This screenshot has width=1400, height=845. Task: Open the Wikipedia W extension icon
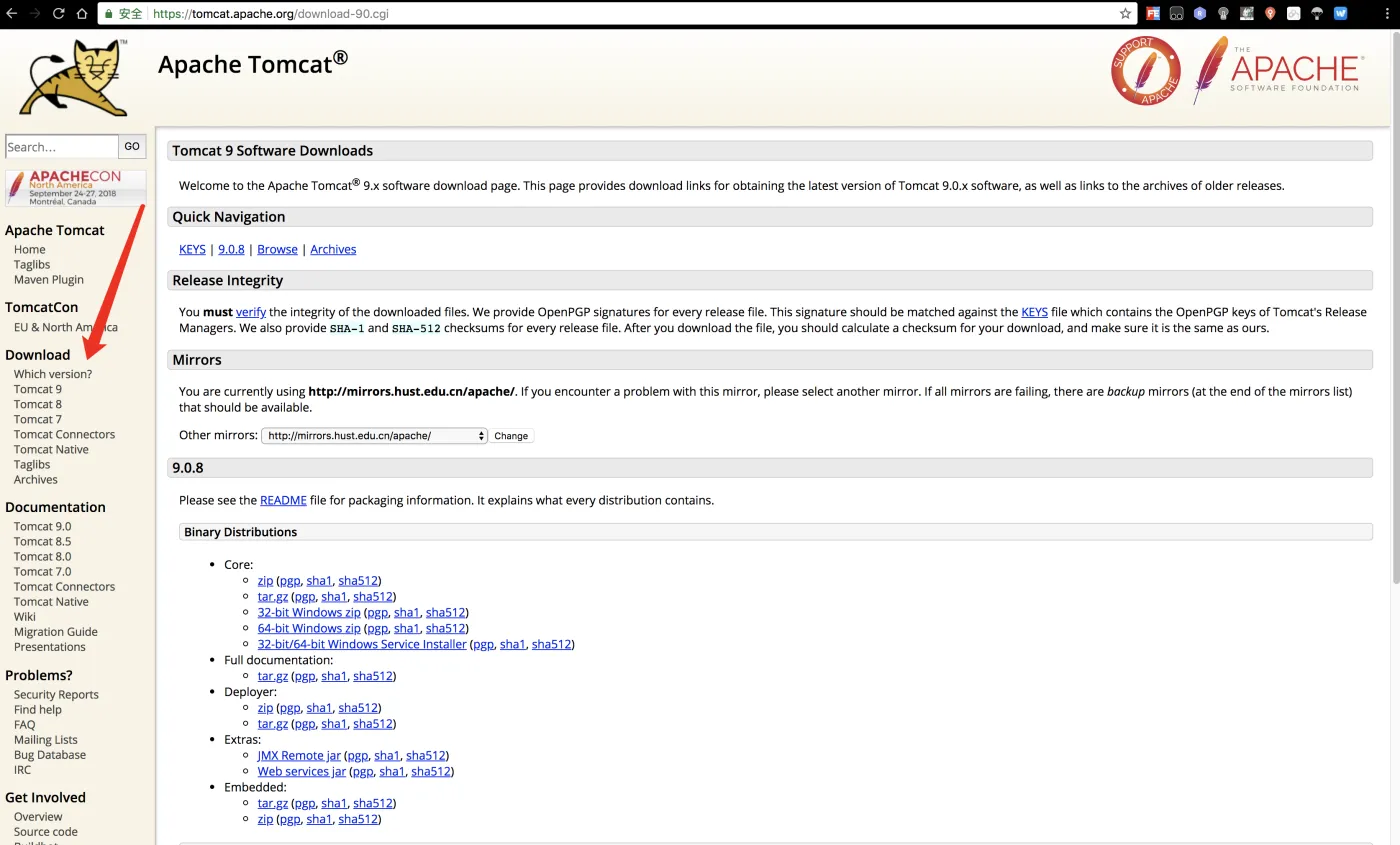(1340, 13)
